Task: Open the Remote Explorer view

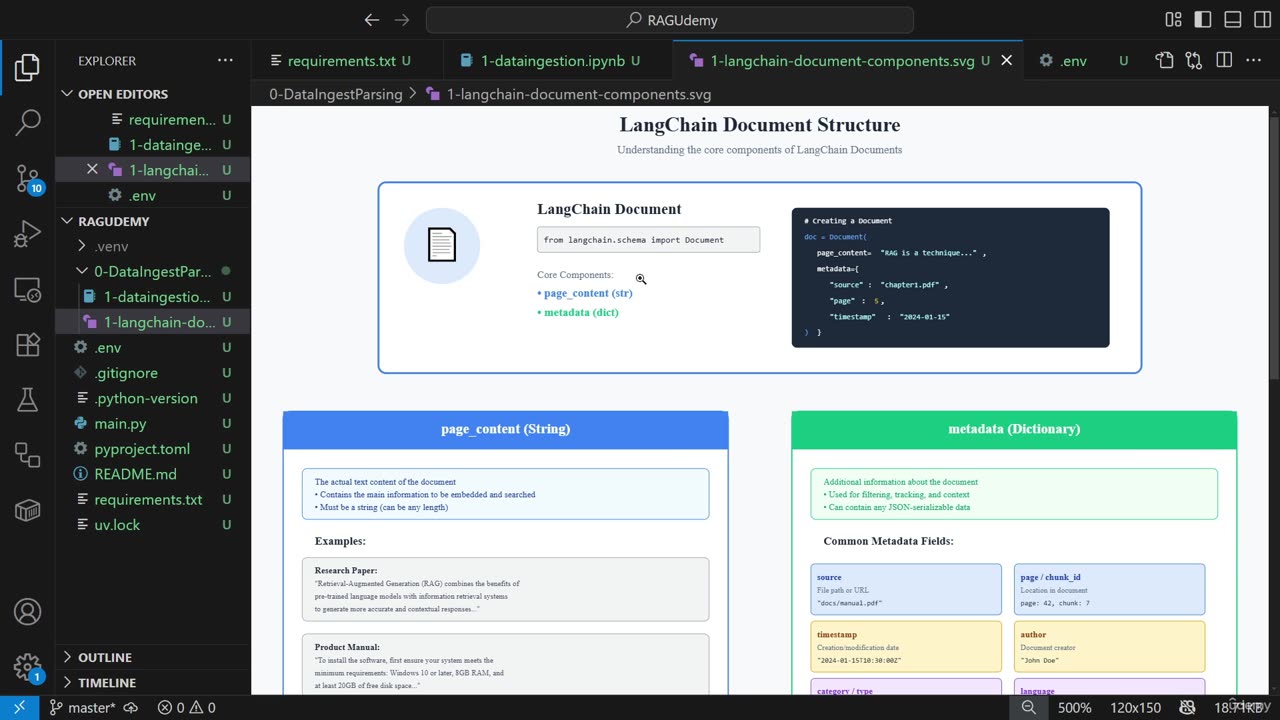Action: [x=27, y=290]
